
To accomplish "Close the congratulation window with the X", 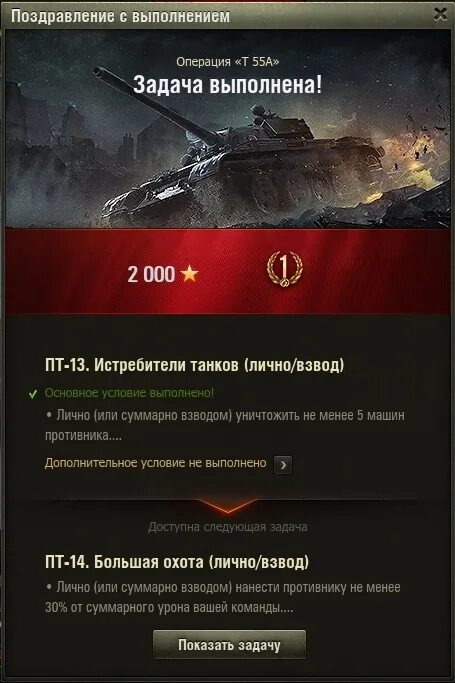I will (440, 14).
